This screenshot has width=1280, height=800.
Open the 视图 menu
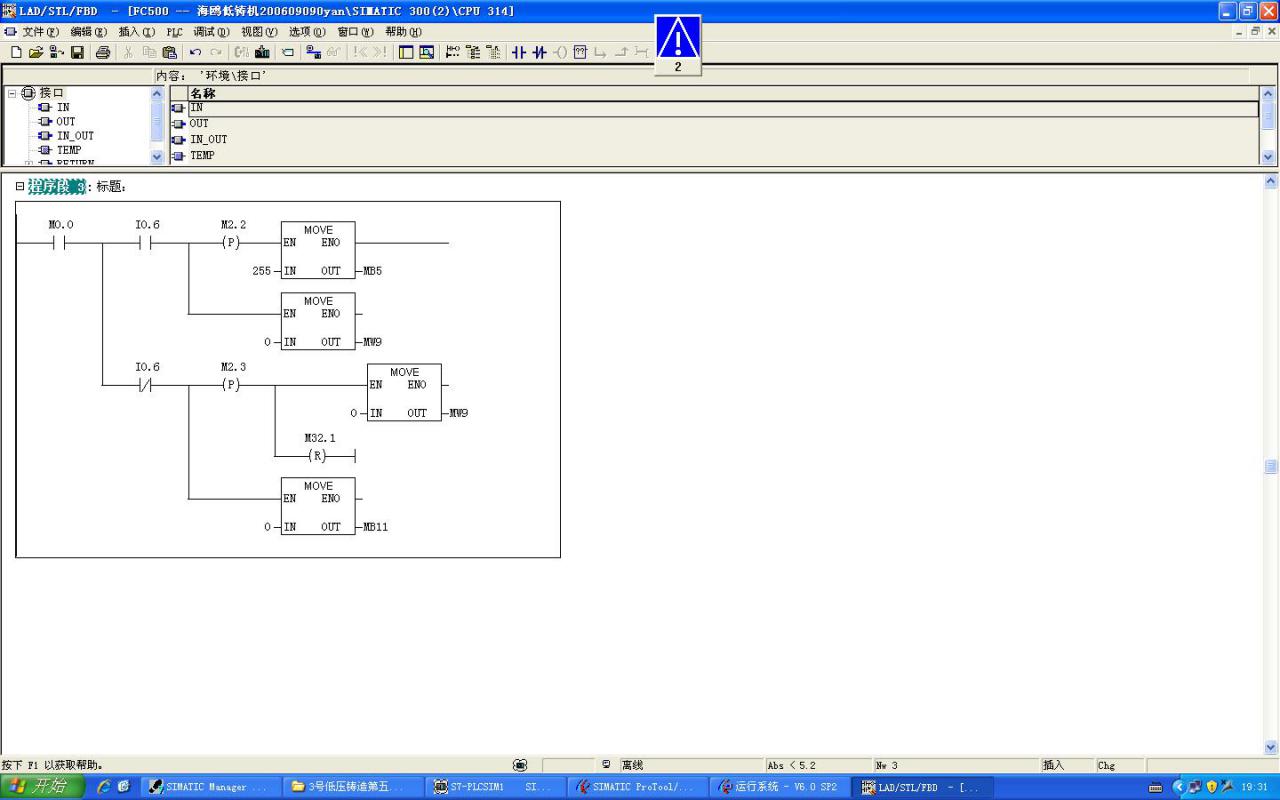tap(259, 32)
